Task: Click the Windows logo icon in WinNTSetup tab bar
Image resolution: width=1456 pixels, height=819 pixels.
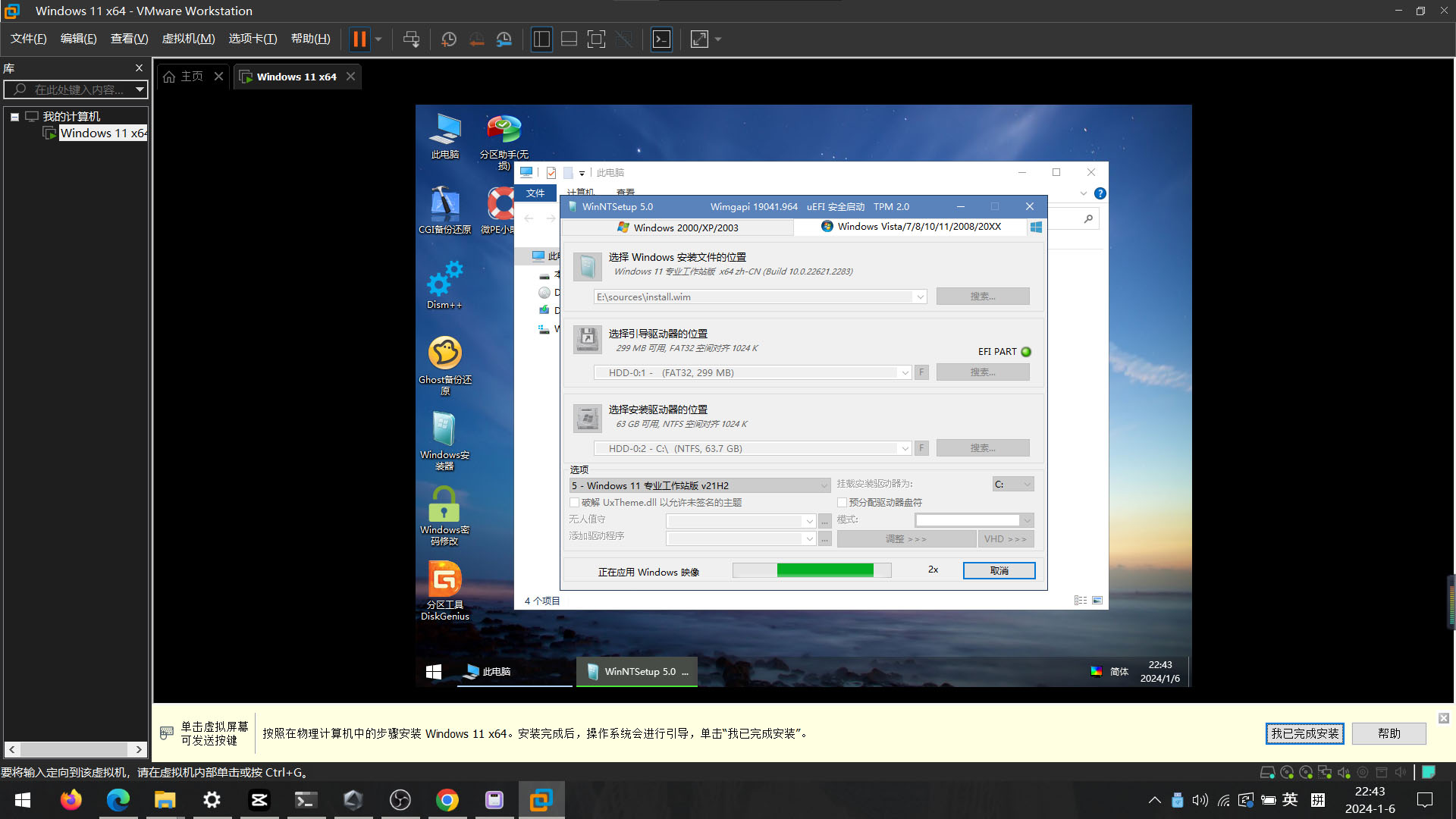Action: point(1036,227)
